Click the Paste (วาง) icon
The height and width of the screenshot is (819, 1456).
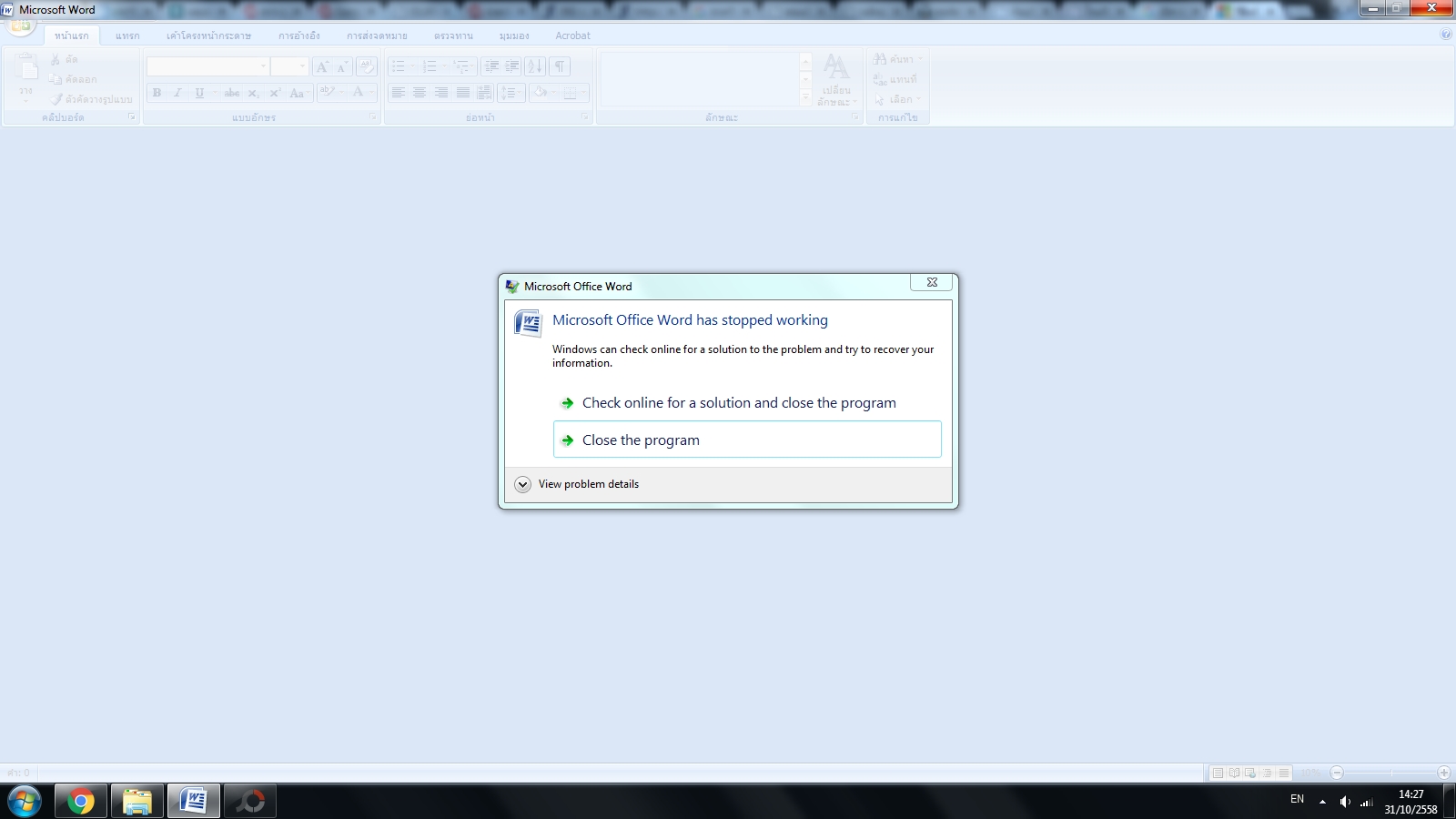click(x=26, y=77)
